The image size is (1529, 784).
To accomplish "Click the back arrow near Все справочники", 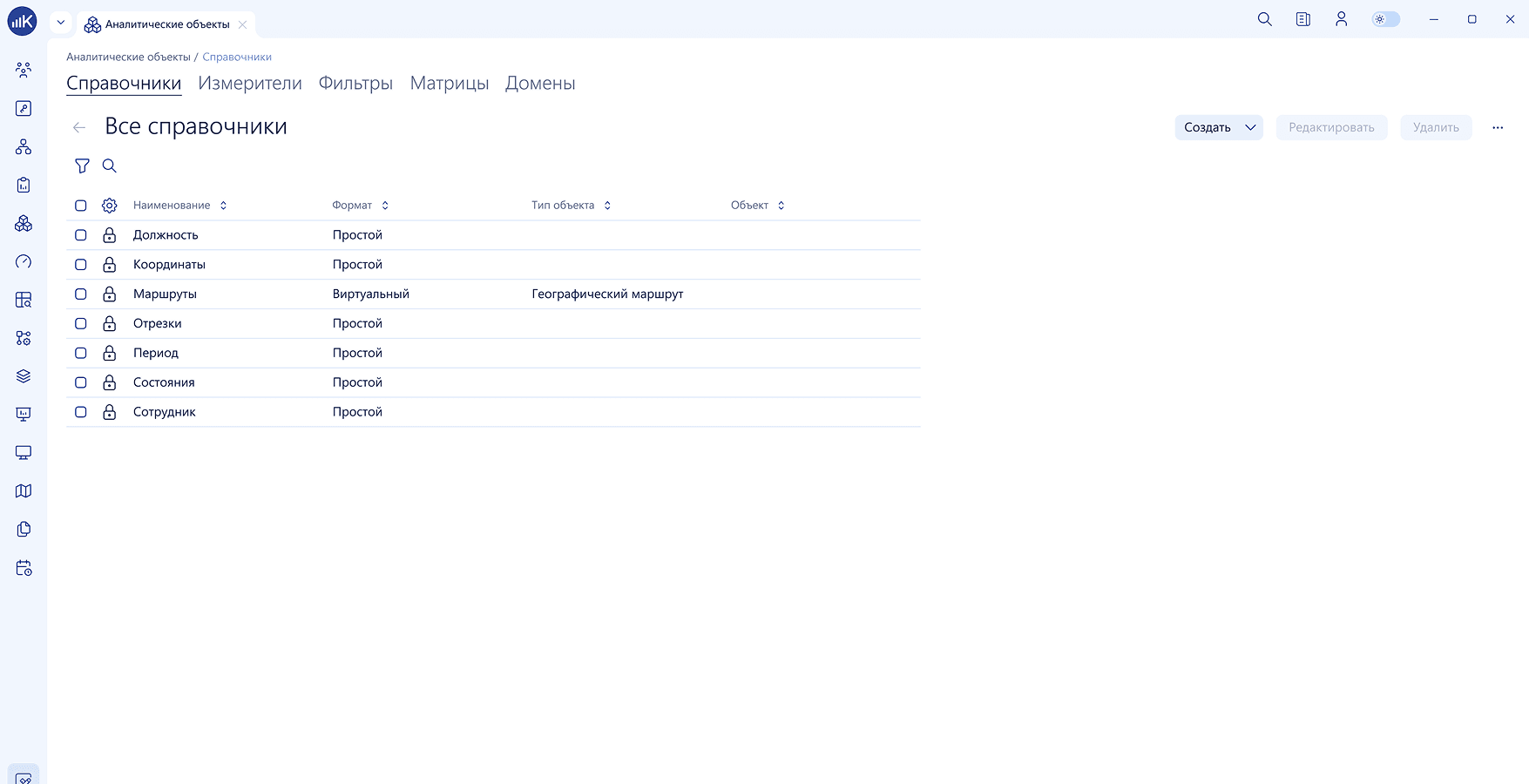I will pos(79,127).
